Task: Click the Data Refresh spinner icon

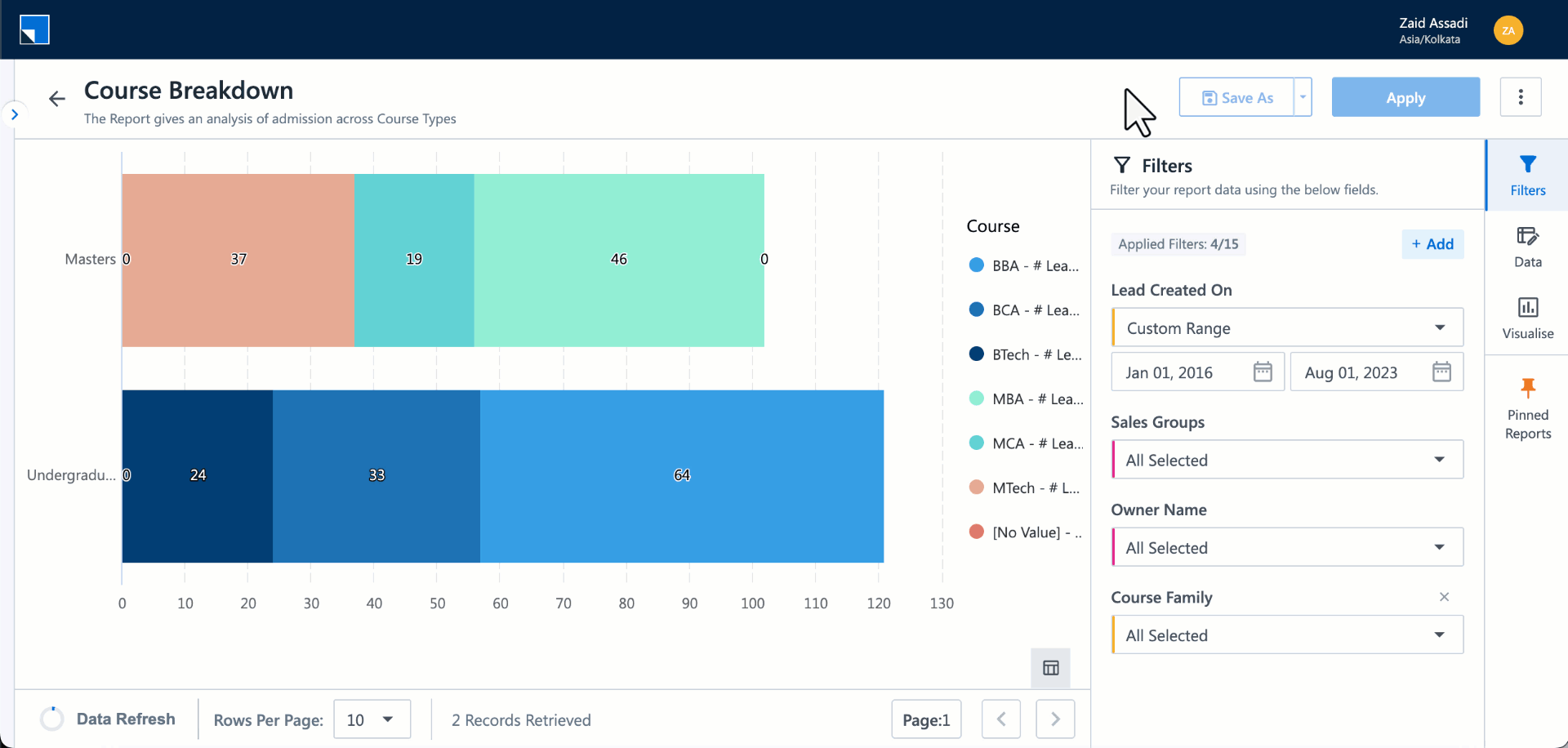Action: 52,719
